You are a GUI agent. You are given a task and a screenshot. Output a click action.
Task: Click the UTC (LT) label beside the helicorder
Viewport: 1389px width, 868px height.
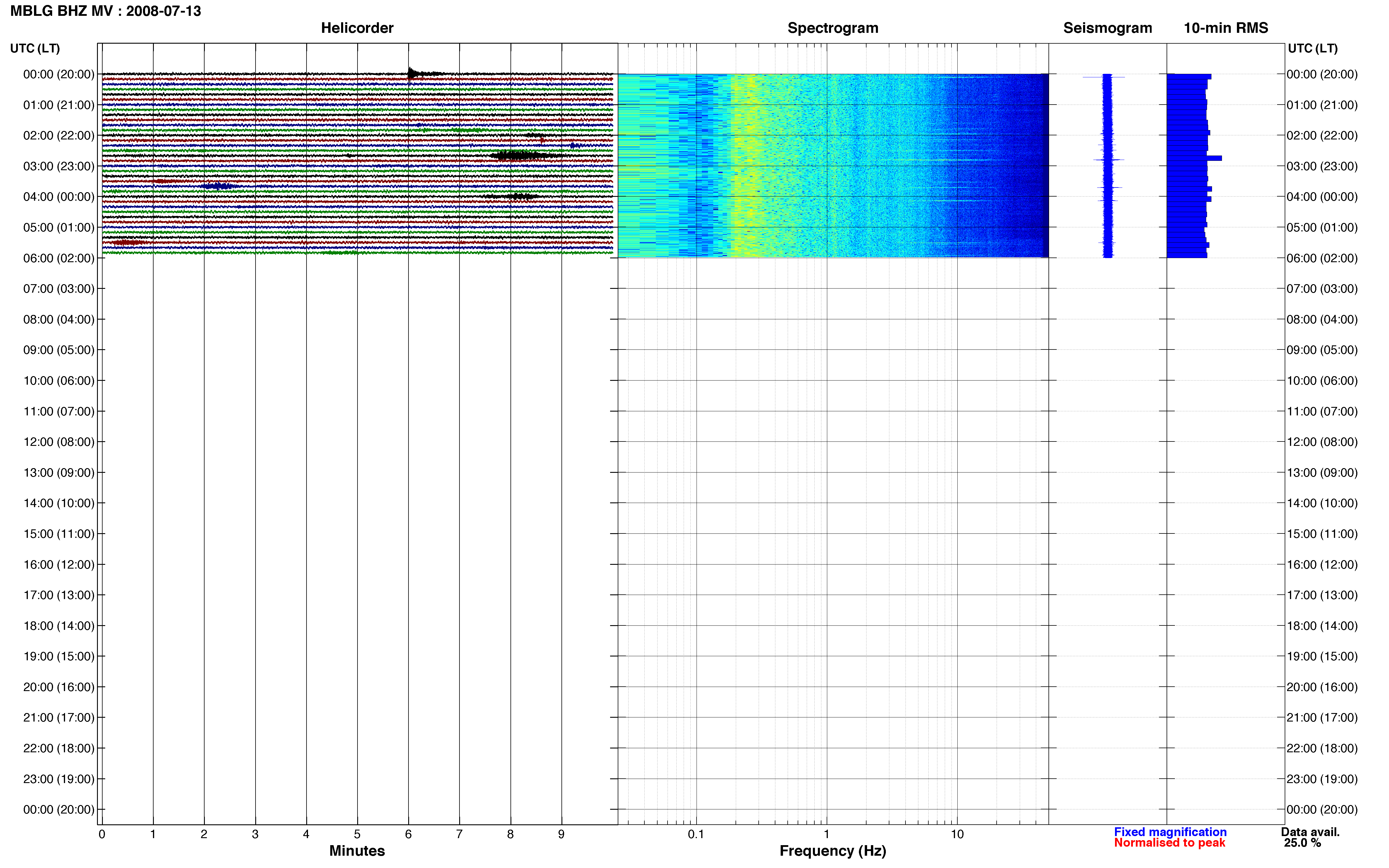(35, 48)
